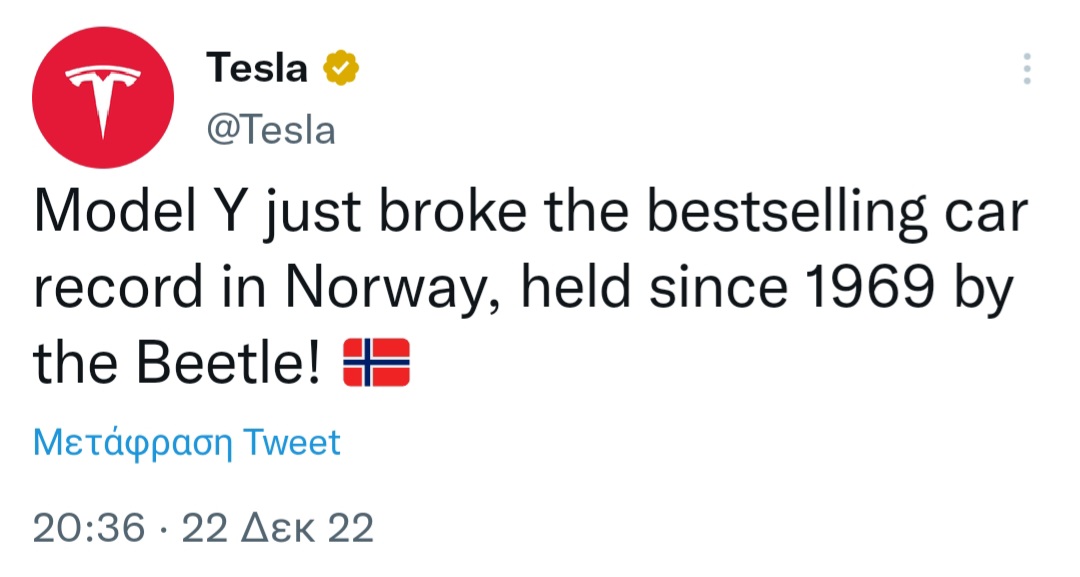
Task: Open the @Tesla handle link
Action: click(270, 130)
